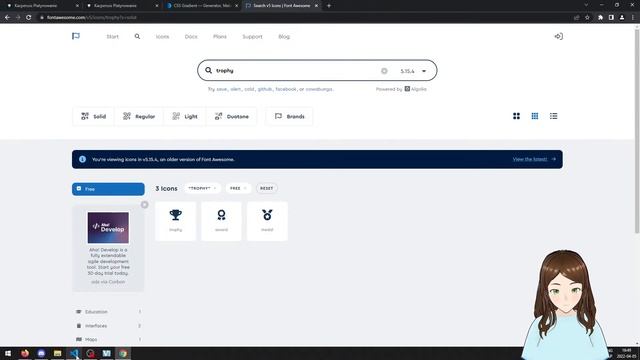Open the Plans navigation link

click(x=220, y=37)
